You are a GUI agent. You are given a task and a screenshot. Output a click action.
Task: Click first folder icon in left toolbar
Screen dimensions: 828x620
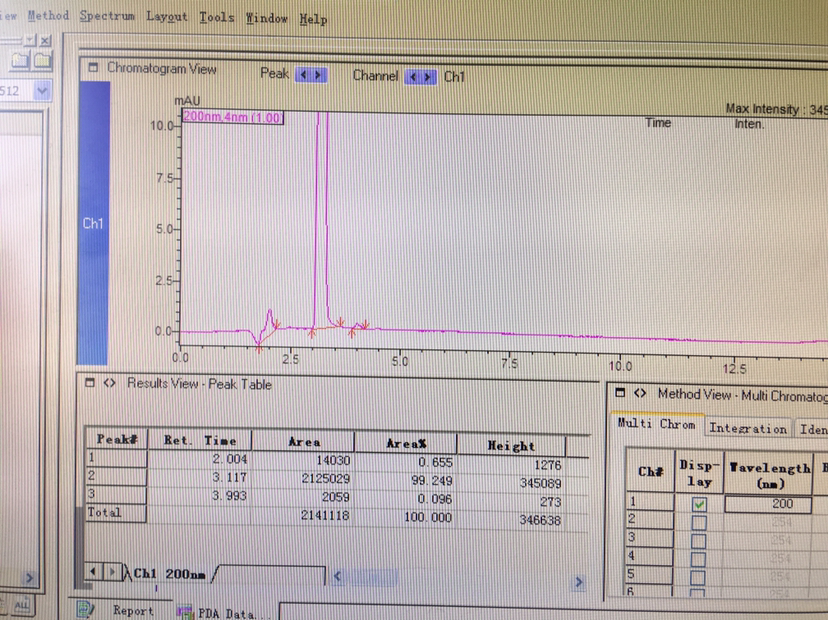point(20,61)
